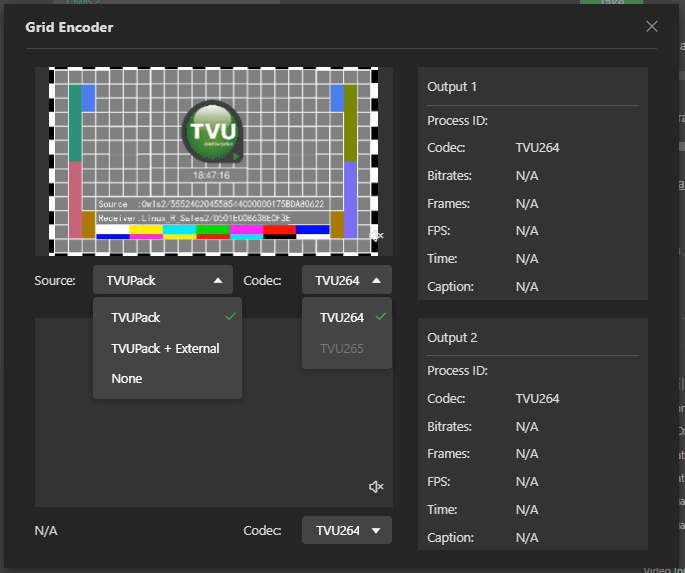Screen dimensions: 685x573
Task: Pick the greyed TVU265 codec option
Action: coord(346,349)
